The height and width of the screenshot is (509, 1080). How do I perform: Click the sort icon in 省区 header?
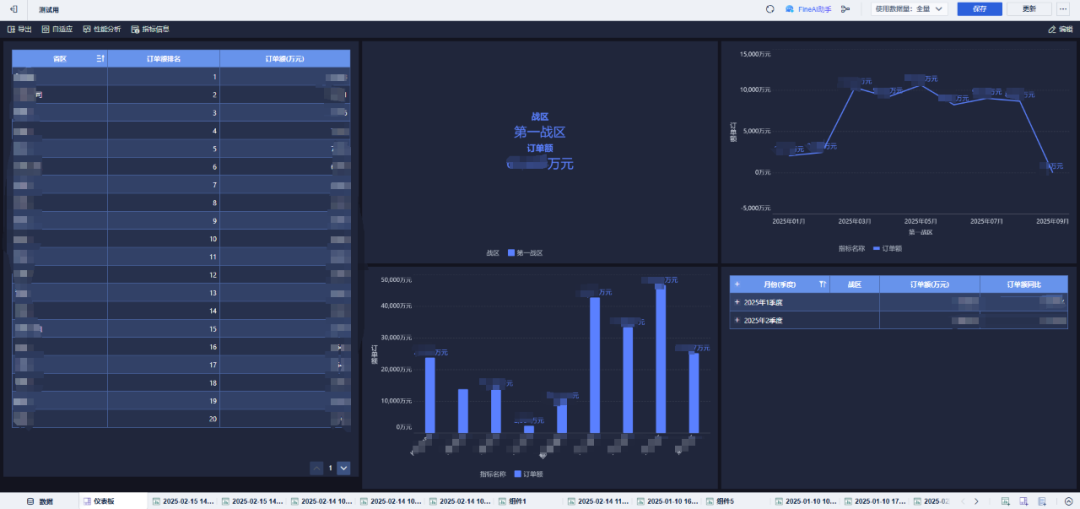point(100,59)
